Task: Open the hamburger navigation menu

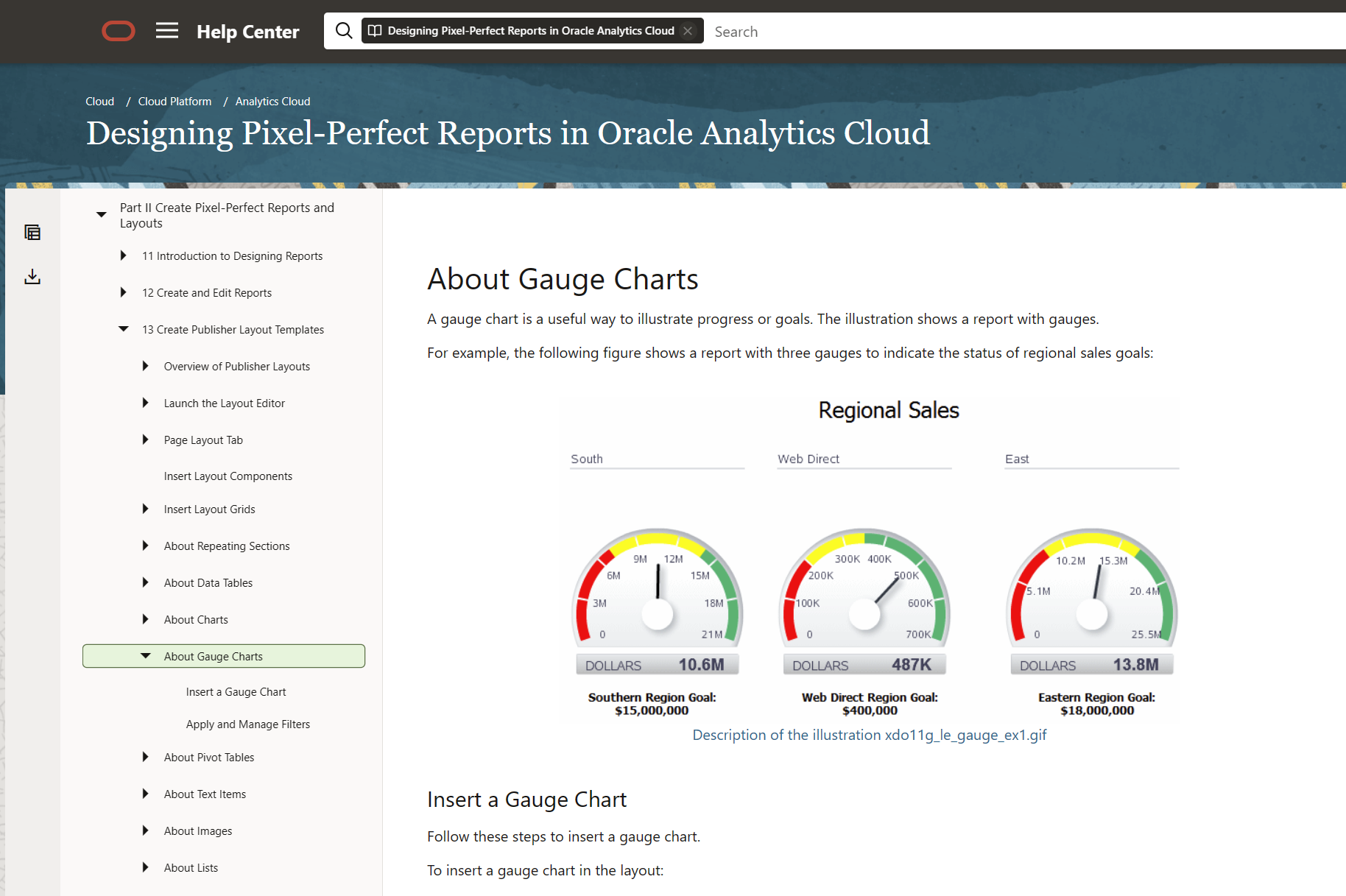Action: (167, 31)
